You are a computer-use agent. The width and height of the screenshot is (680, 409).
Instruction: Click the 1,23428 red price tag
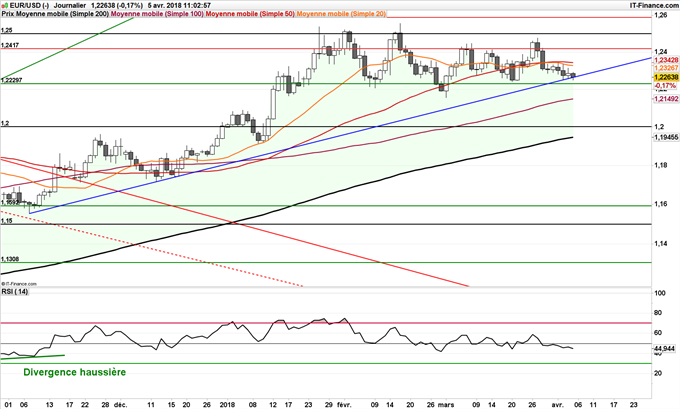pyautogui.click(x=666, y=60)
